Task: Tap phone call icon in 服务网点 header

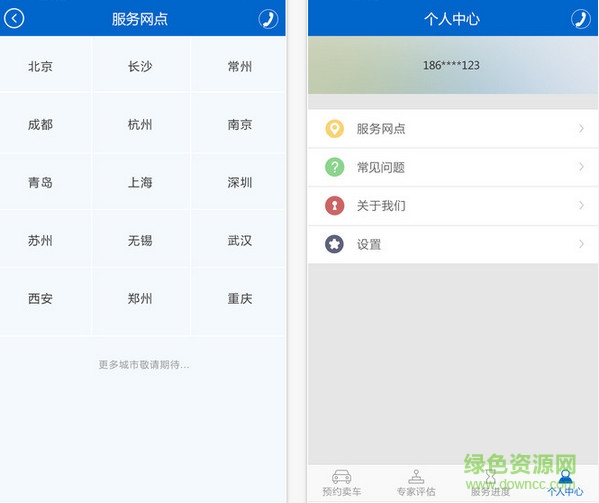Action: (x=268, y=19)
